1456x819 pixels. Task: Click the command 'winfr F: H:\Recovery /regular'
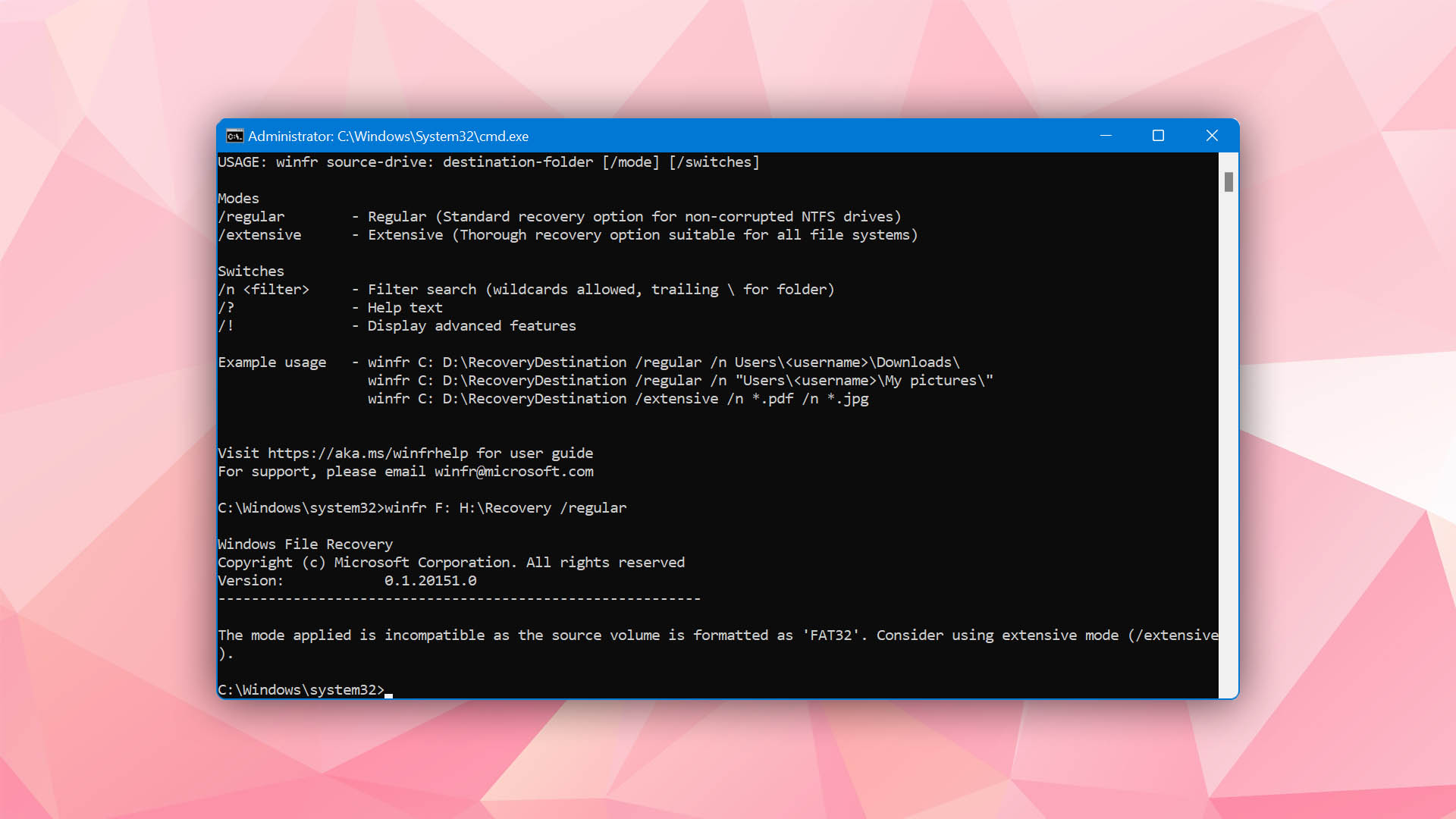[x=505, y=508]
